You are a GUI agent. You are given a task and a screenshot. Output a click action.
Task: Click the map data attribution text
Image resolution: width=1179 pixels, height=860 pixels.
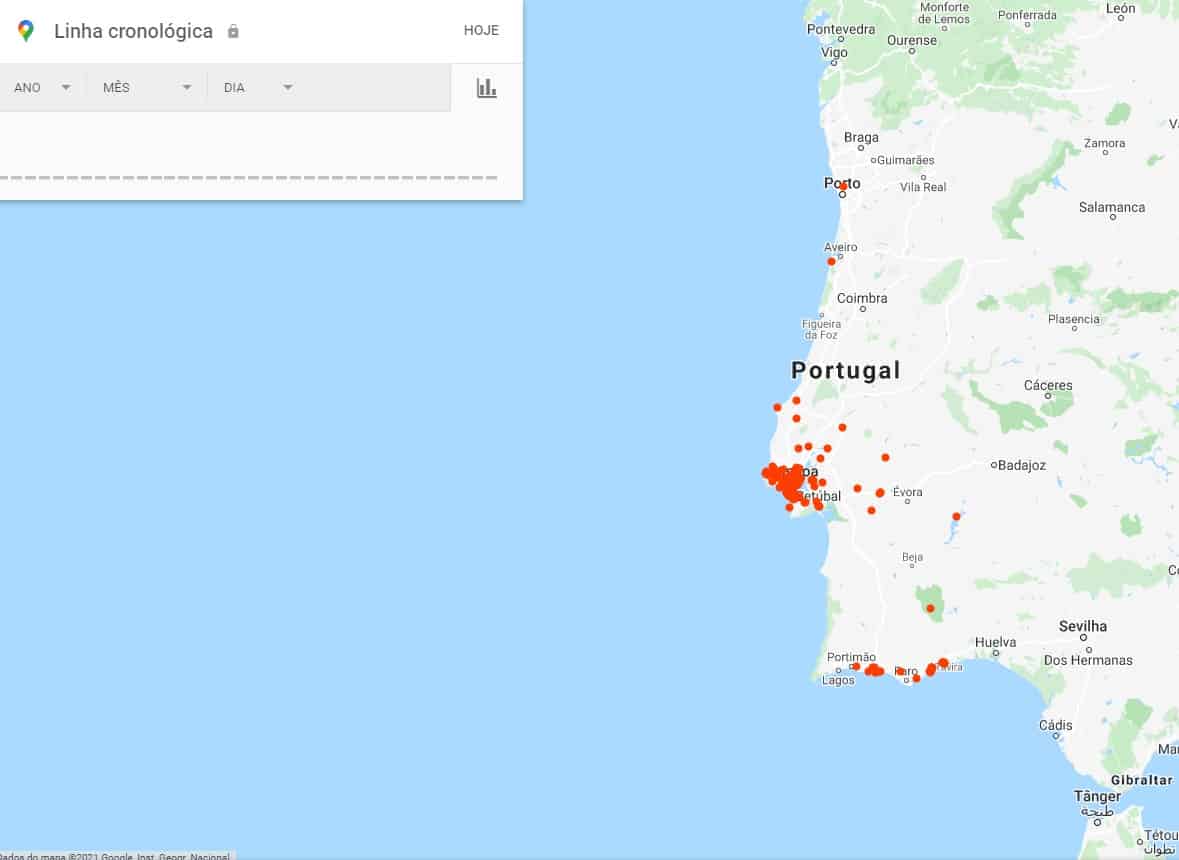[x=115, y=856]
